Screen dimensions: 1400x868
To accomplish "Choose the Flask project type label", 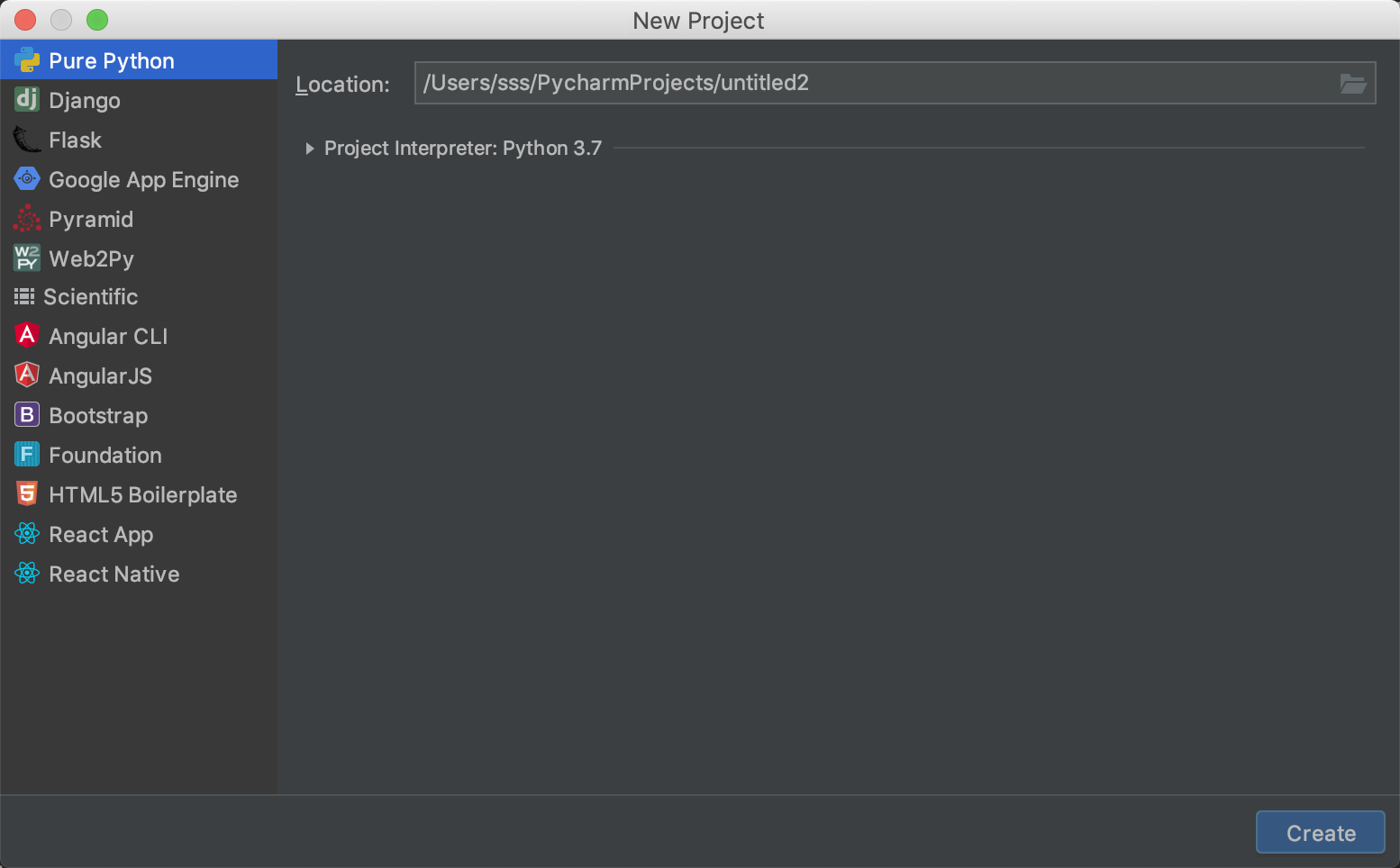I will tap(75, 140).
